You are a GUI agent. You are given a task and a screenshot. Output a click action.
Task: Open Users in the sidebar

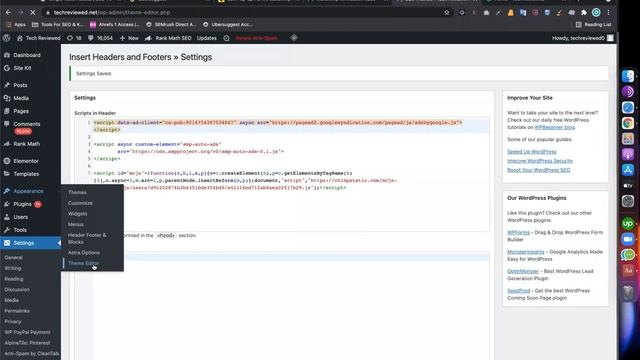tap(20, 217)
